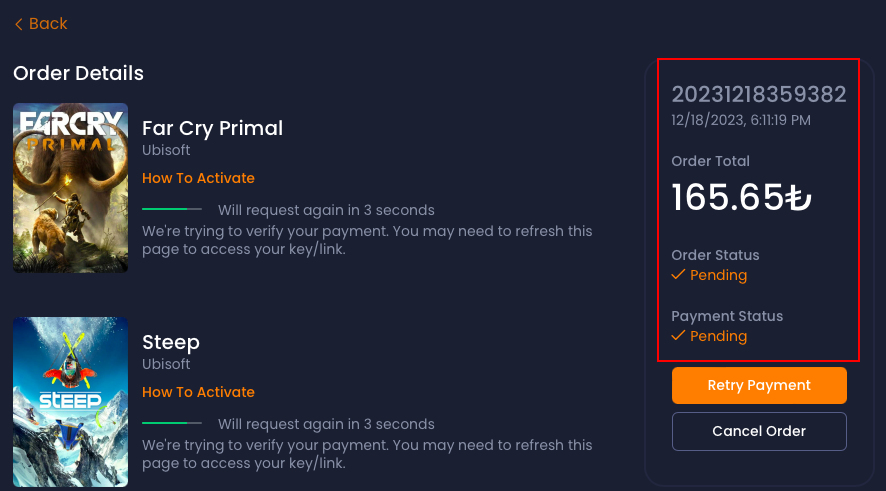Open How To Activate for Steep
Image resolution: width=886 pixels, height=491 pixels.
pos(198,392)
